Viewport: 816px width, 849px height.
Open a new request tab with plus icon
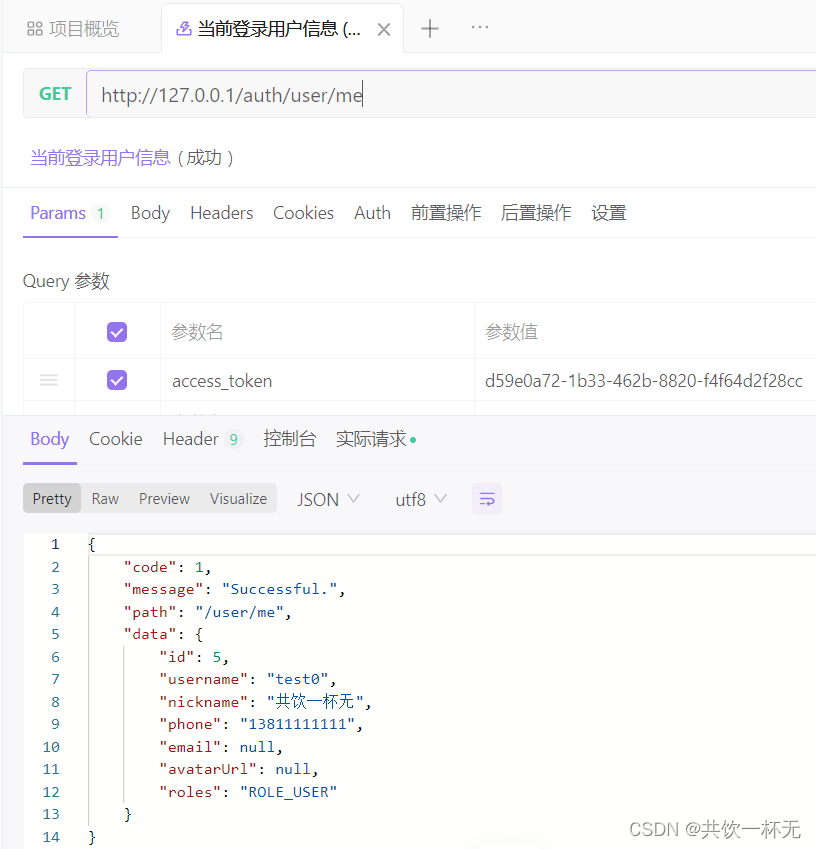(430, 28)
